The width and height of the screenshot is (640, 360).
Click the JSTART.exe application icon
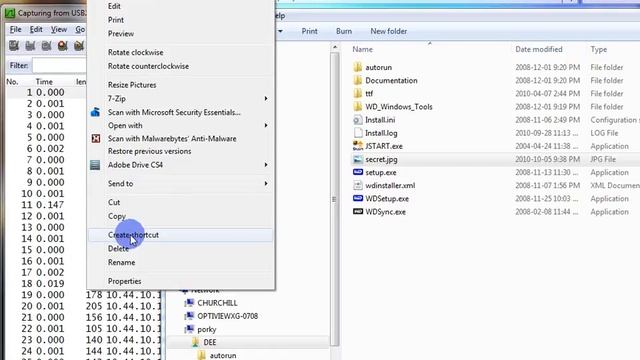click(358, 146)
